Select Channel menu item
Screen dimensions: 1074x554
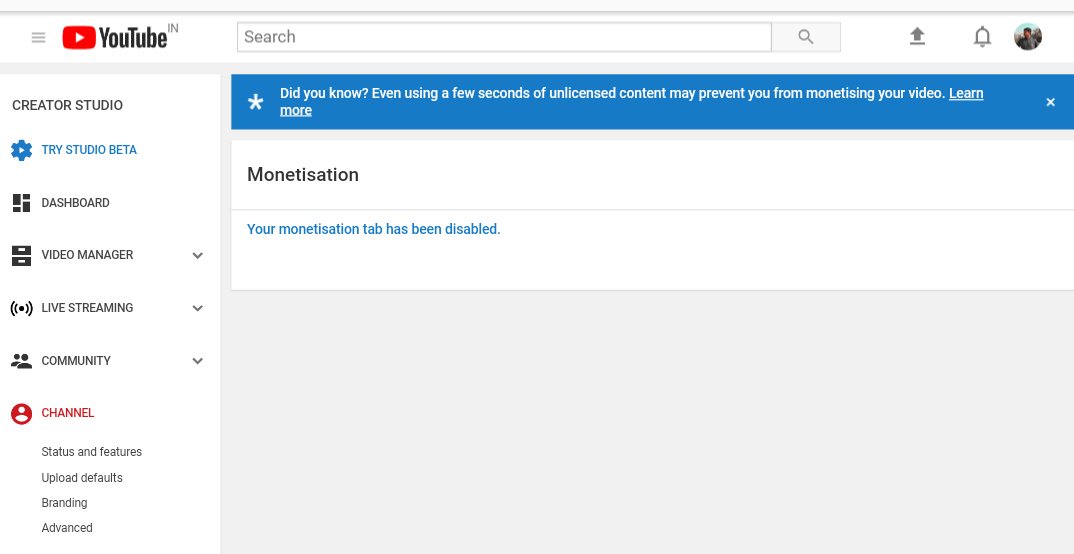[x=68, y=413]
